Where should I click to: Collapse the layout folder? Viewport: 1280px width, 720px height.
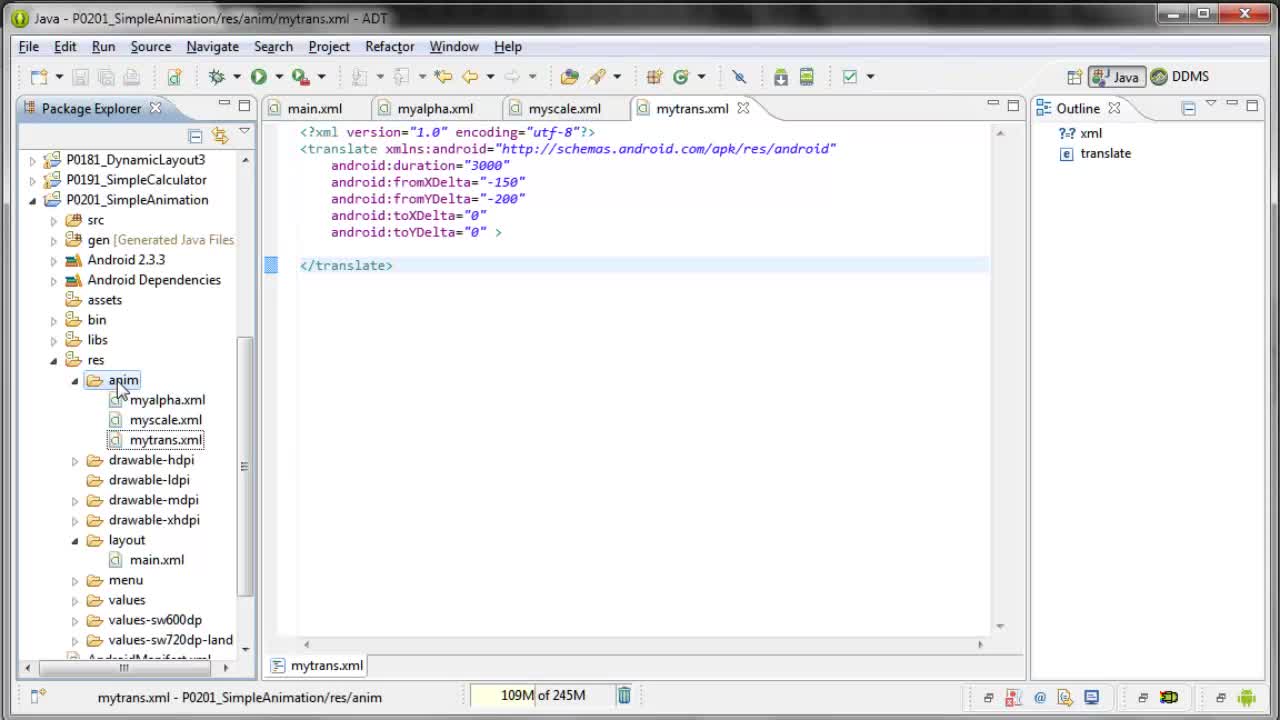click(74, 540)
